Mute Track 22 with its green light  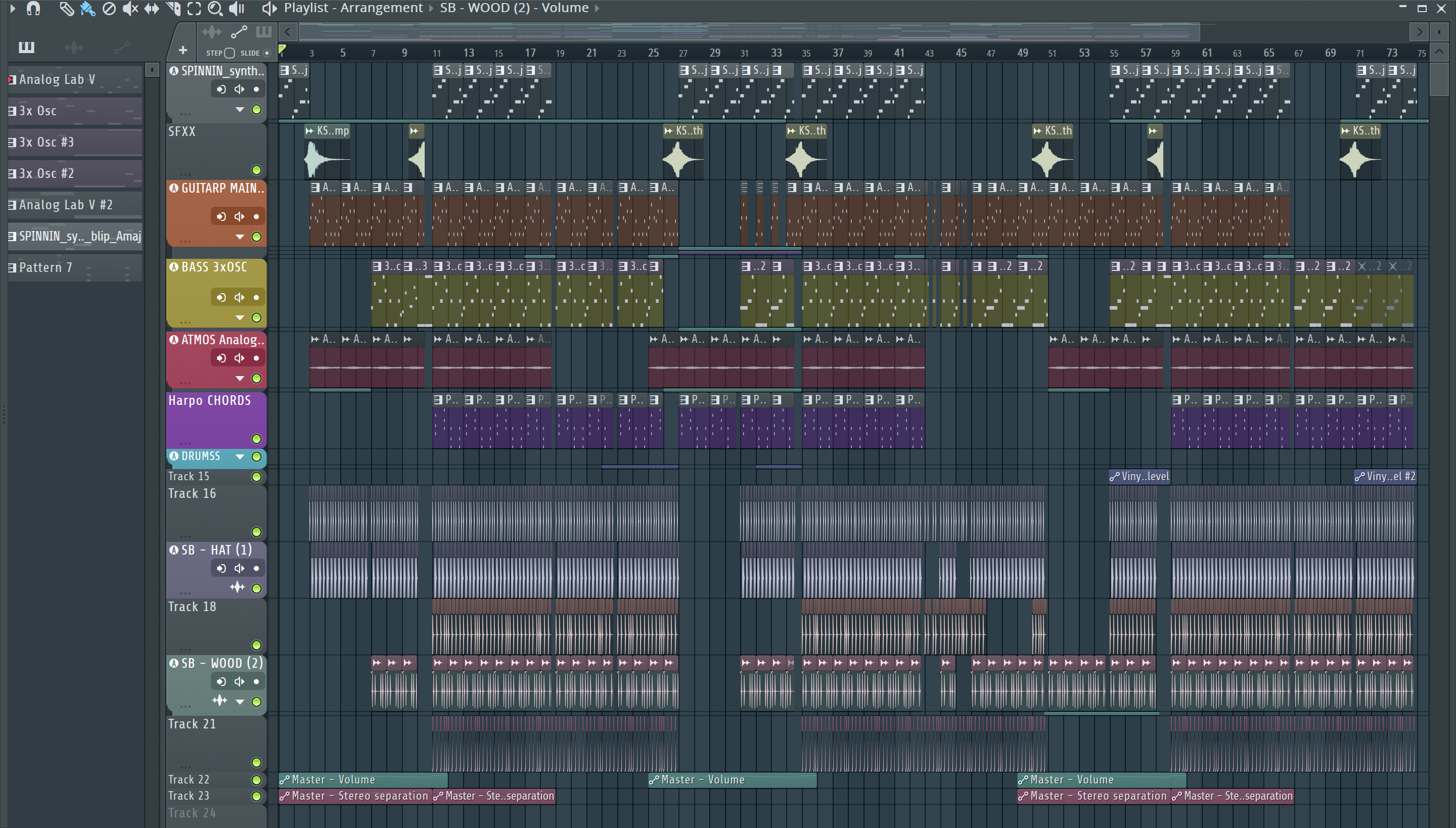[256, 779]
